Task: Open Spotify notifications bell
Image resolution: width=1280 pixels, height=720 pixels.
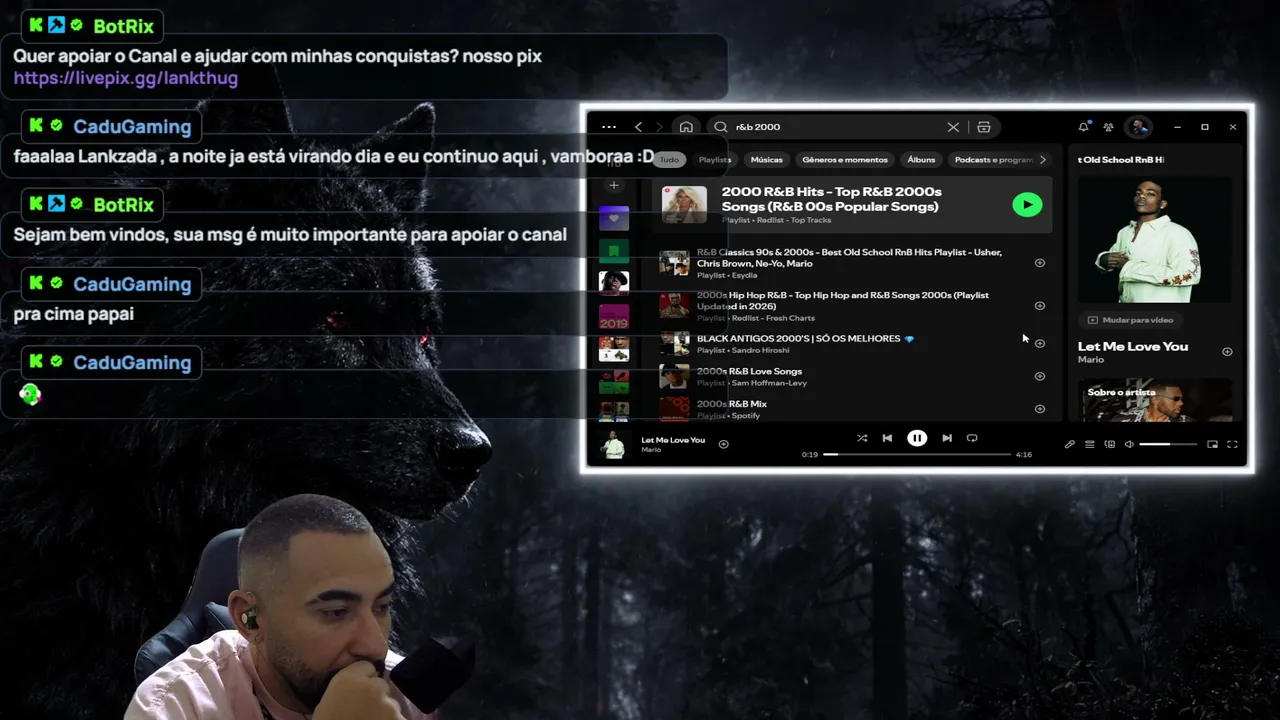Action: pyautogui.click(x=1083, y=127)
